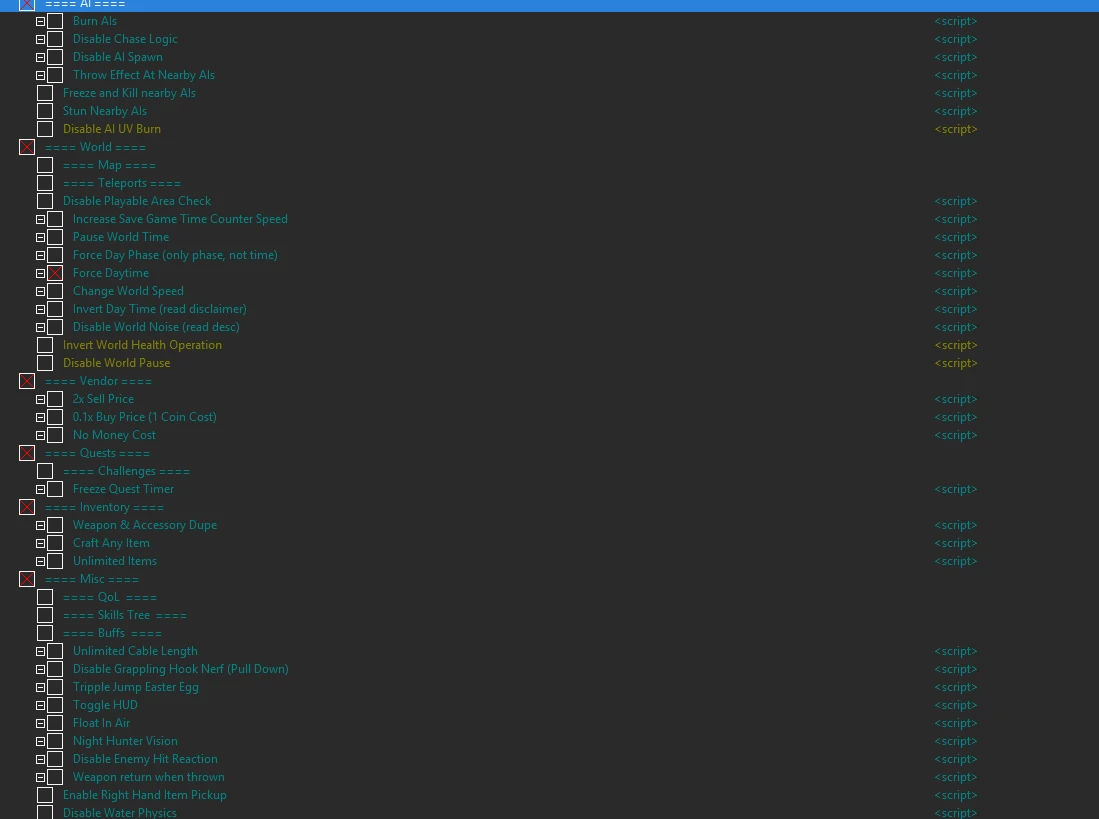The image size is (1099, 819).
Task: Check the Freeze Quest Timer box
Action: pos(55,489)
